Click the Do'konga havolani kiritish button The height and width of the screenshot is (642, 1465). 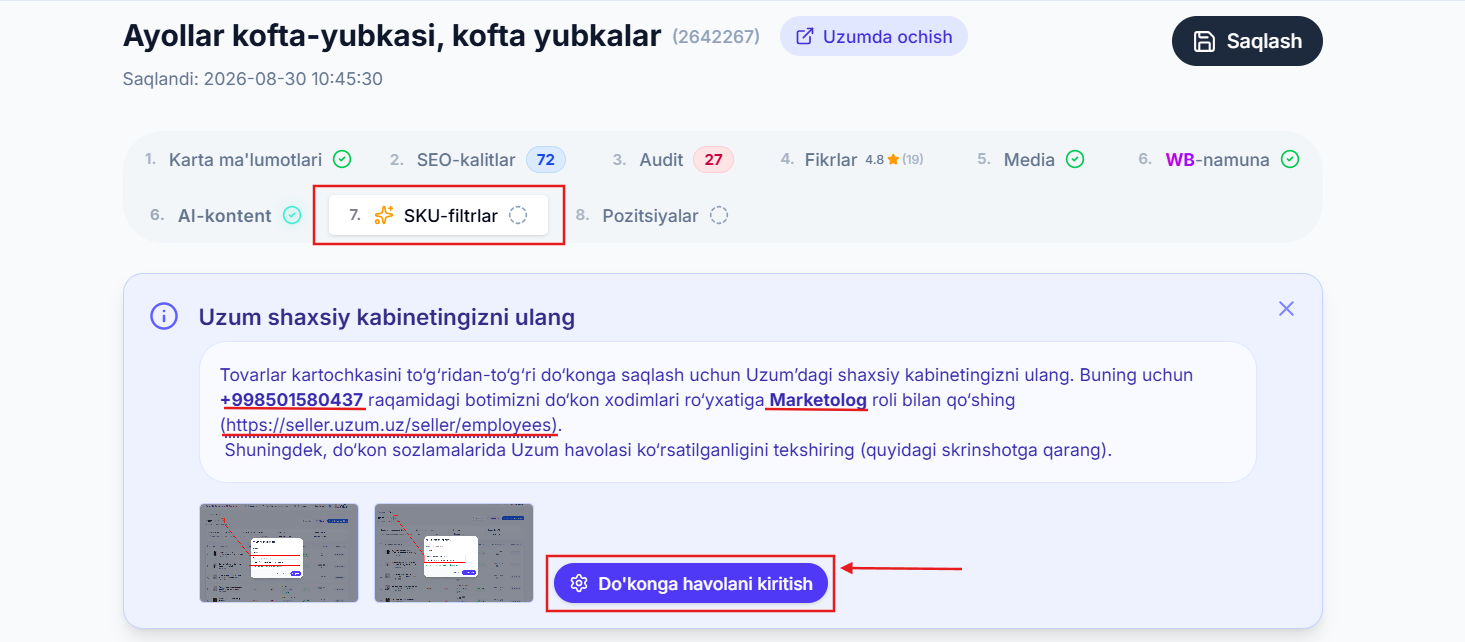pyautogui.click(x=691, y=583)
